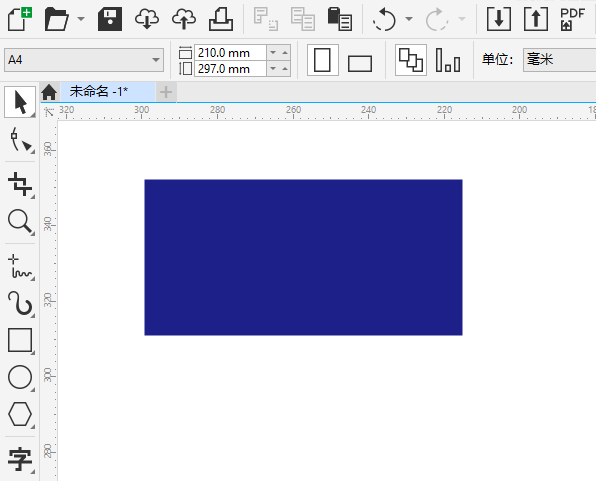Switch to the 未命名 -1* document tab

pyautogui.click(x=99, y=92)
